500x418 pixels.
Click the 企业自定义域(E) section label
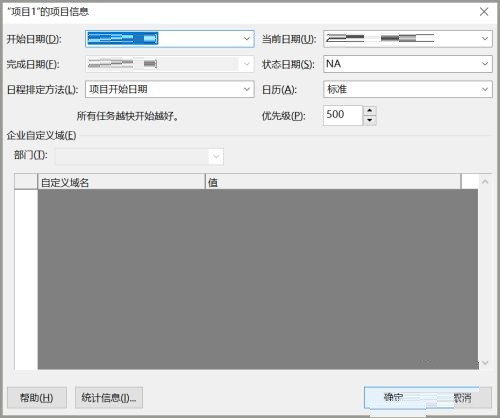42,135
